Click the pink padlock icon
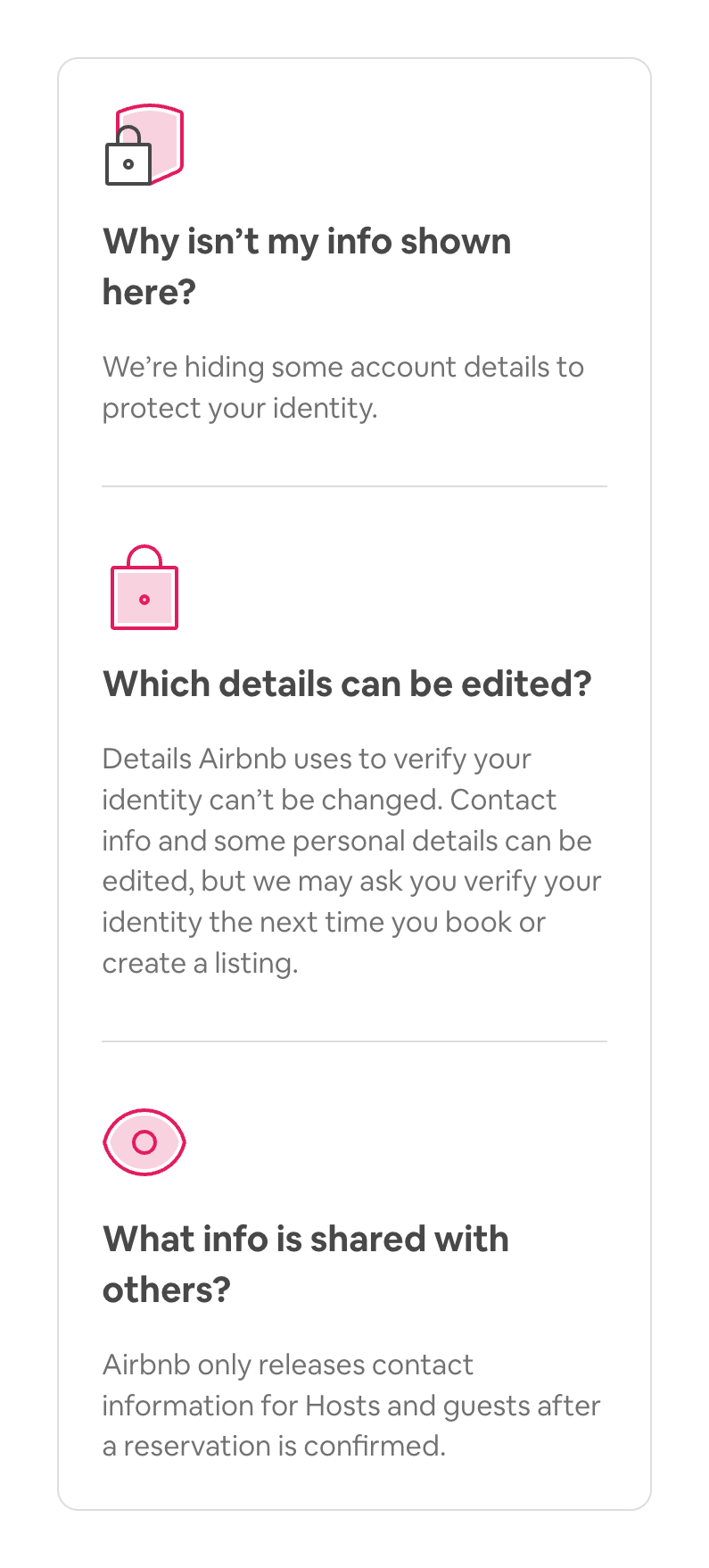Screen dimensions: 709x1568 click(x=144, y=588)
